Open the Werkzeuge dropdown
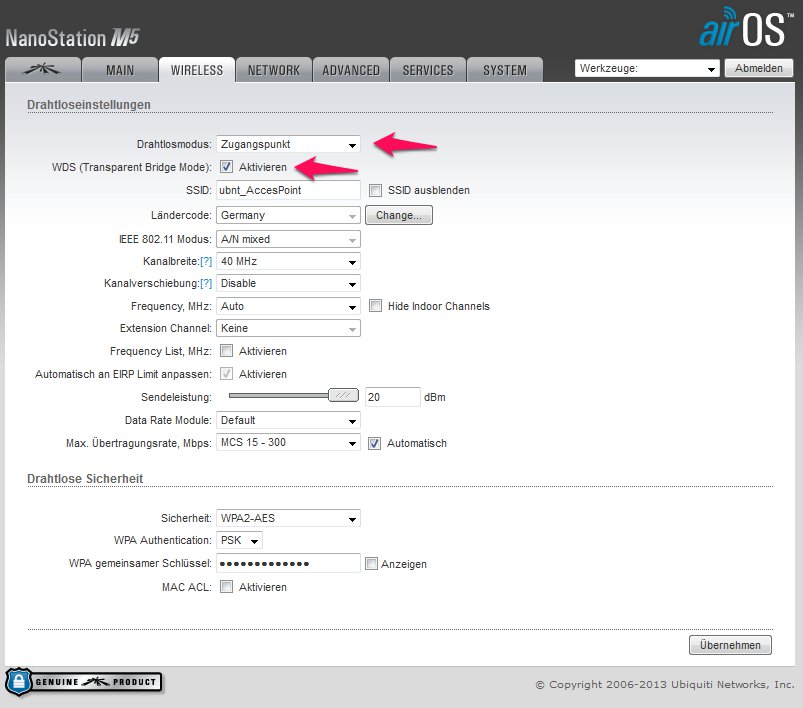This screenshot has height=708, width=803. click(647, 68)
